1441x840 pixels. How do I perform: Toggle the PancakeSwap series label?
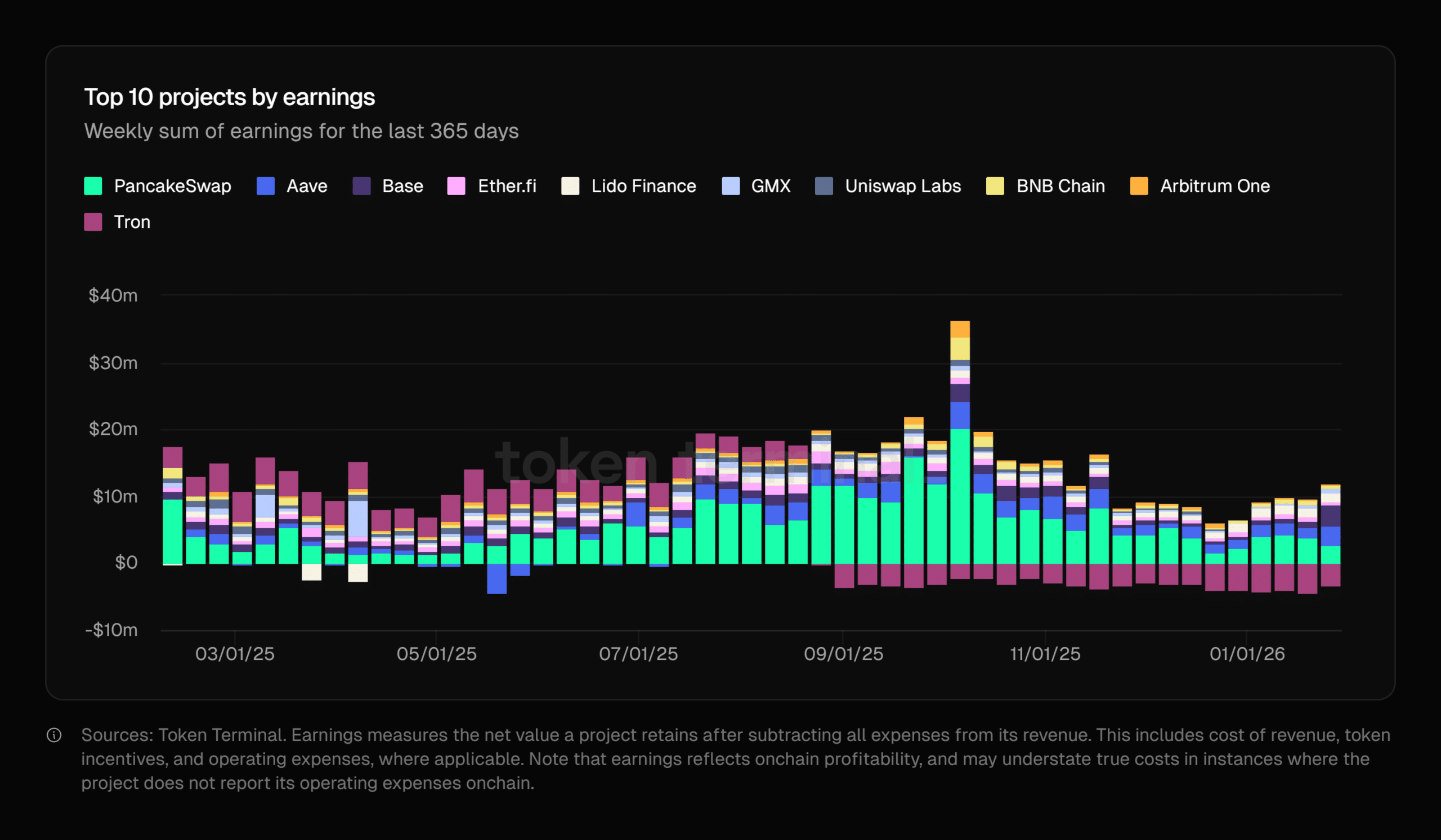pyautogui.click(x=173, y=186)
